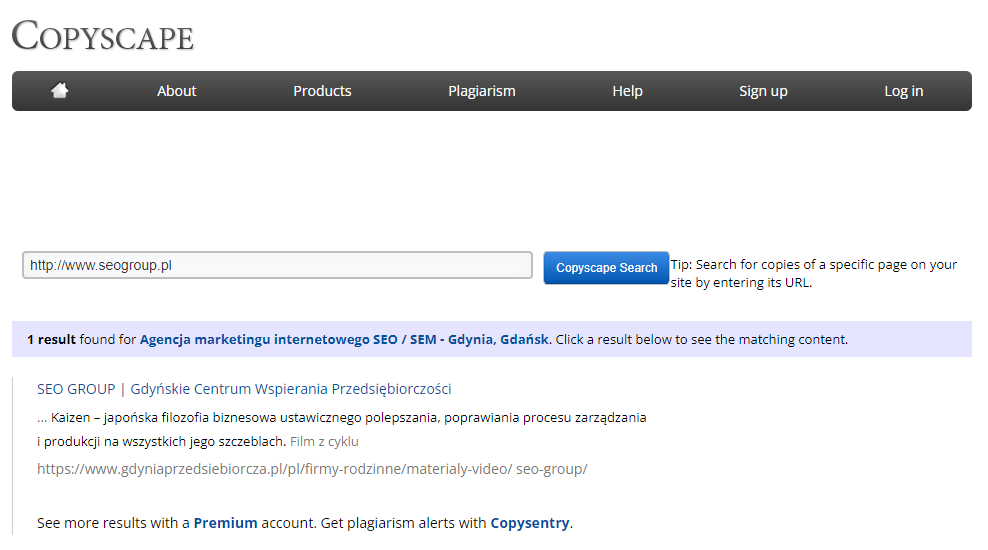
Task: Go to the Sign up page
Action: tap(763, 91)
